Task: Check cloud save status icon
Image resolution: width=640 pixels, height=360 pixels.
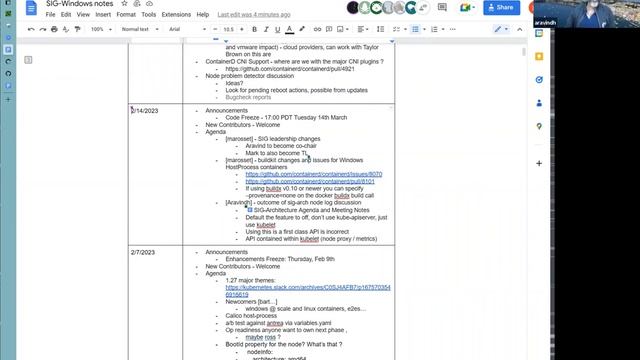Action: pyautogui.click(x=149, y=4)
